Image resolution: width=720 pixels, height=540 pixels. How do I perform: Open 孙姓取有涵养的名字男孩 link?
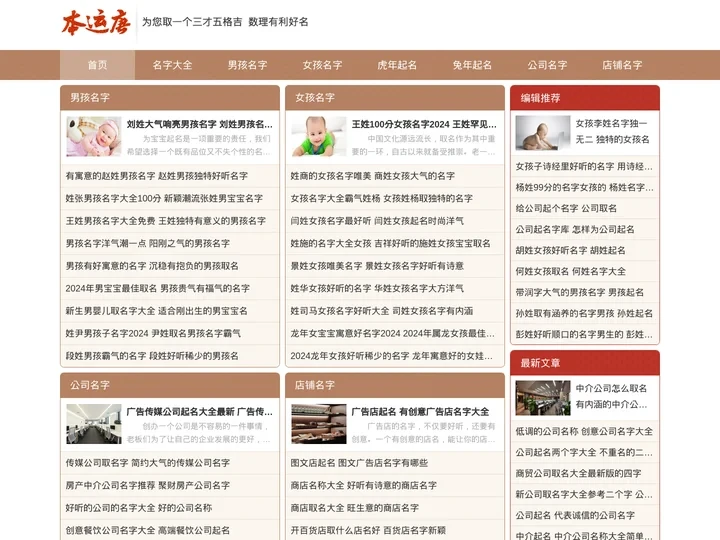[x=584, y=314]
